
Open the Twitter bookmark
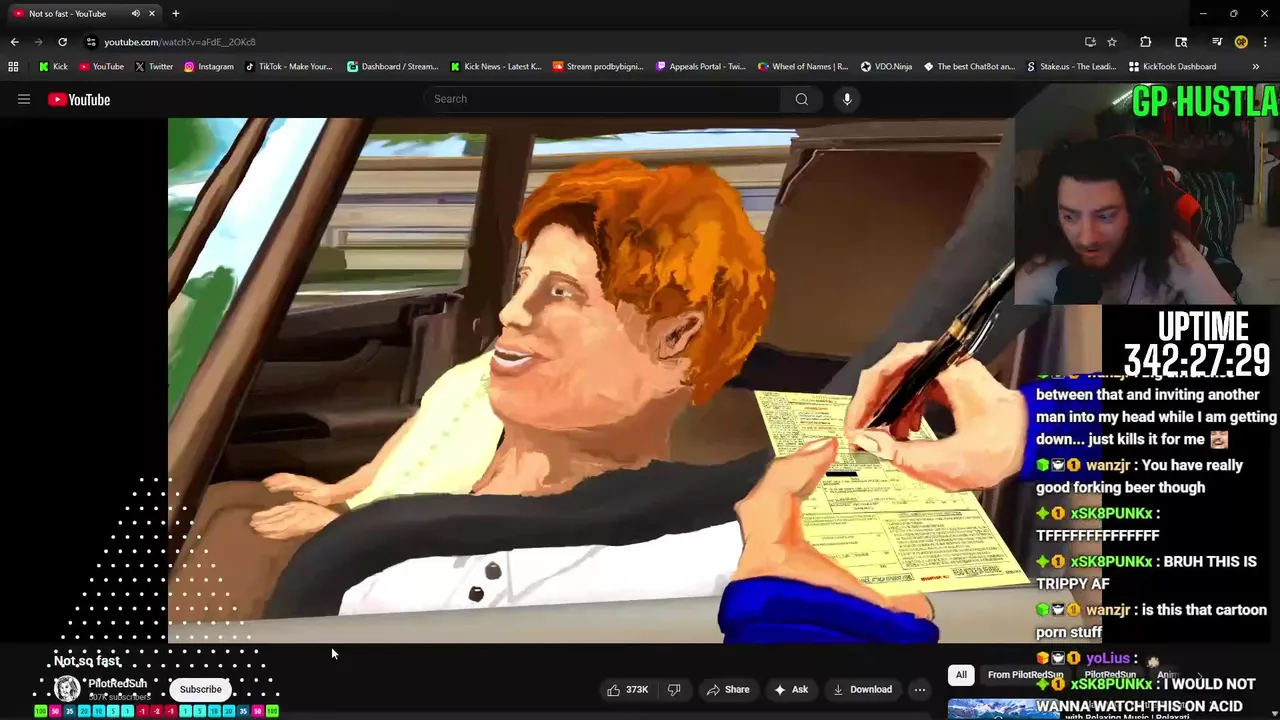pyautogui.click(x=154, y=67)
